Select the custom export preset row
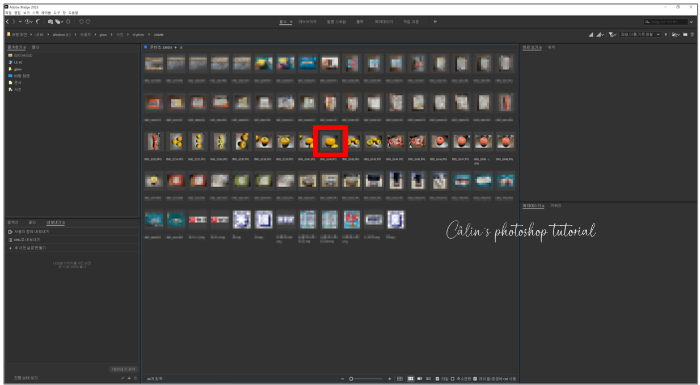This screenshot has width=700, height=385. pyautogui.click(x=74, y=232)
